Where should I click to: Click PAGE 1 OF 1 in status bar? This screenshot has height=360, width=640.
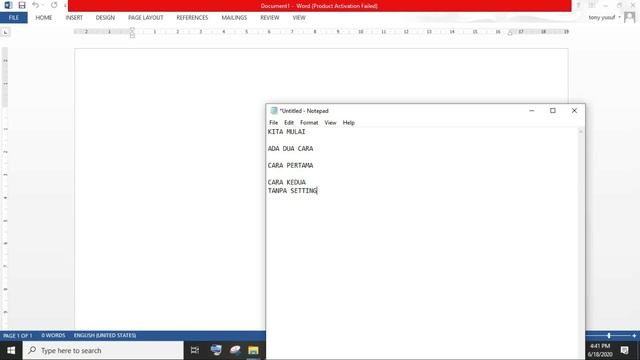(x=18, y=336)
